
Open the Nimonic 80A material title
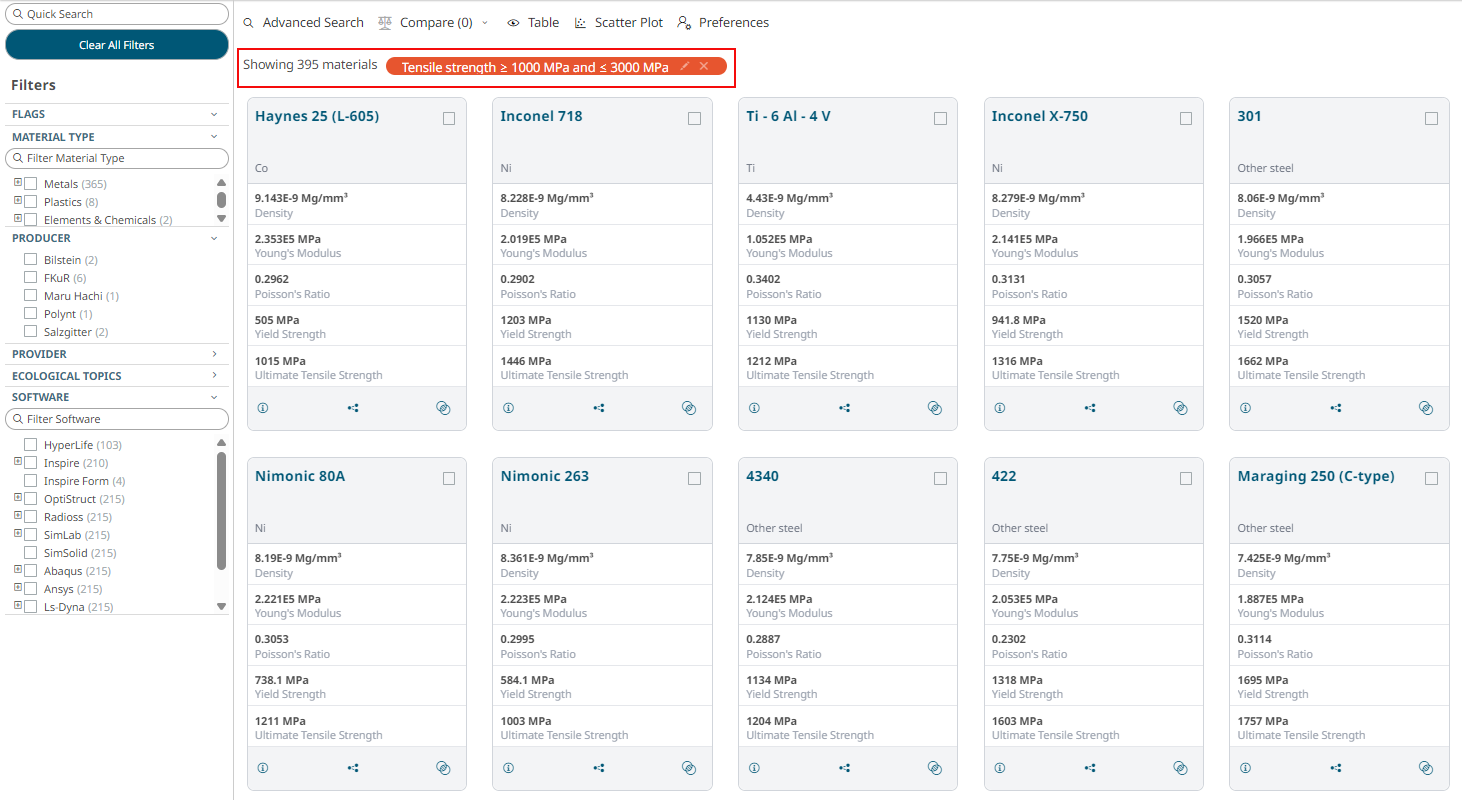pos(300,476)
